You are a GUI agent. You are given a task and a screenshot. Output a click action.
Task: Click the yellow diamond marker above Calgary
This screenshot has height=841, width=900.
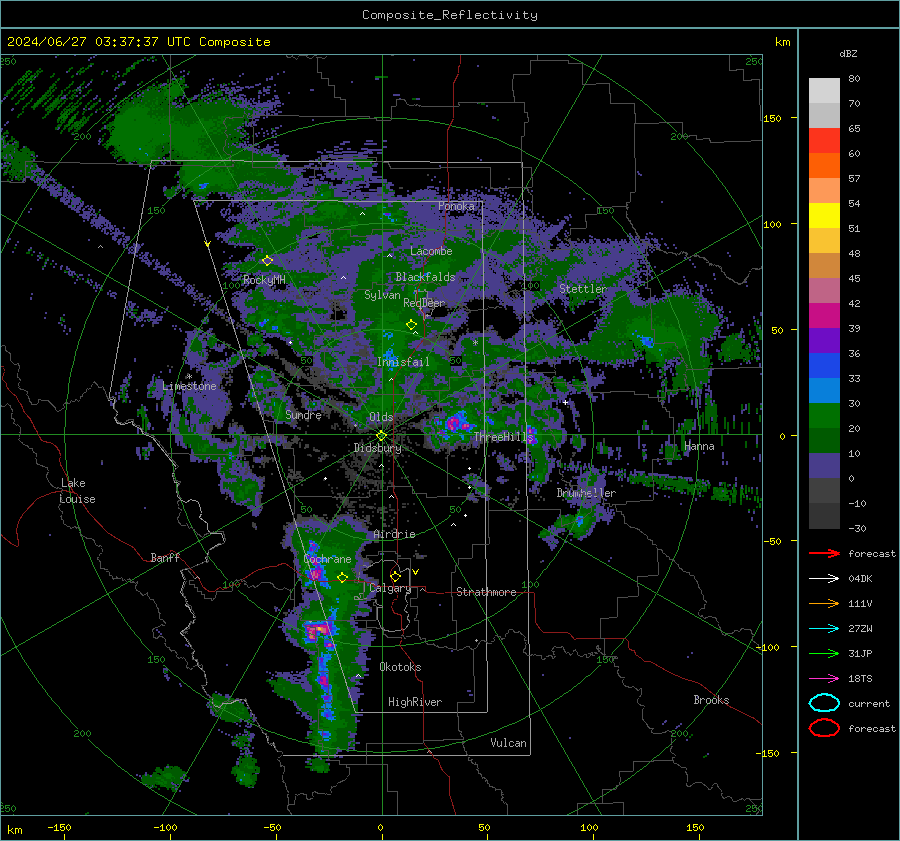395,576
